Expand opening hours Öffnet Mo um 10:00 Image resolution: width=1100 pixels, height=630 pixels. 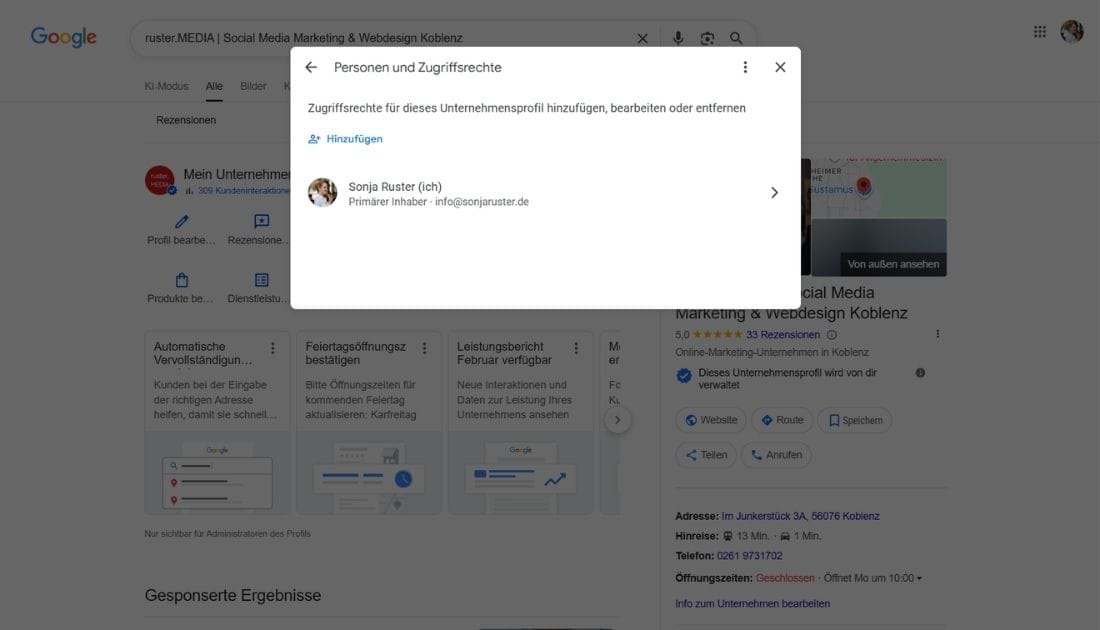point(873,578)
